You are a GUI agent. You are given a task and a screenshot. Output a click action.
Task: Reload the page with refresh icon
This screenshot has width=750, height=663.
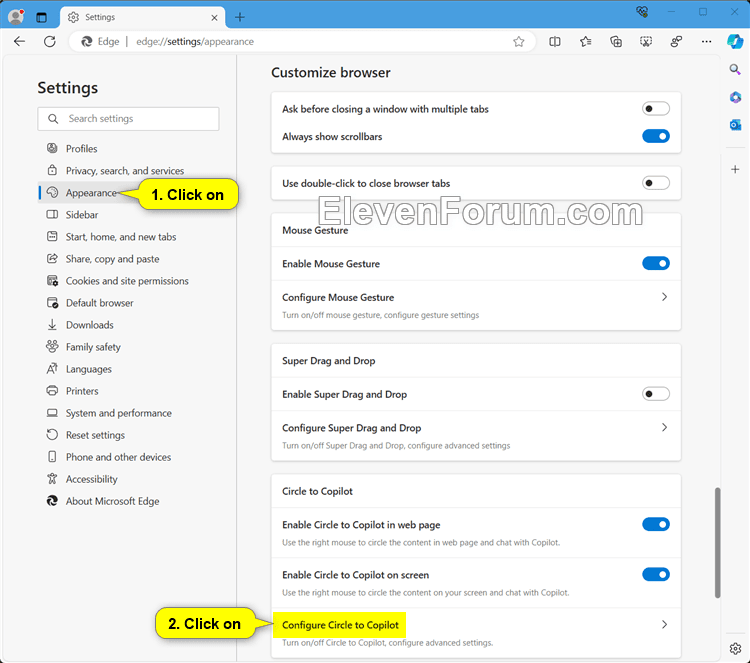[x=50, y=42]
